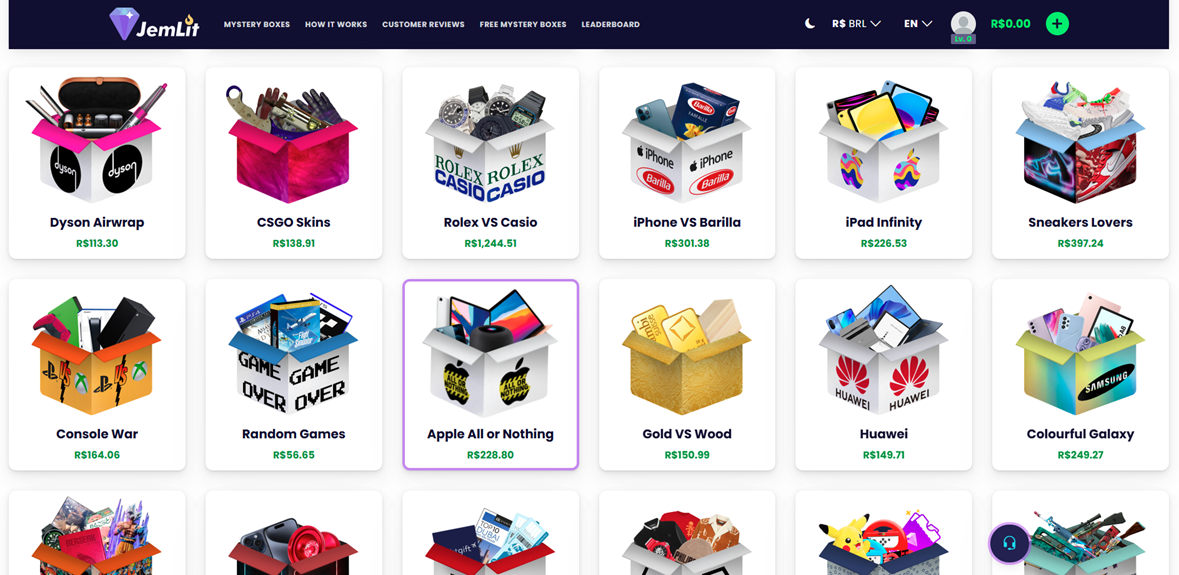This screenshot has width=1179, height=575.
Task: Open the user avatar profile
Action: (x=963, y=26)
